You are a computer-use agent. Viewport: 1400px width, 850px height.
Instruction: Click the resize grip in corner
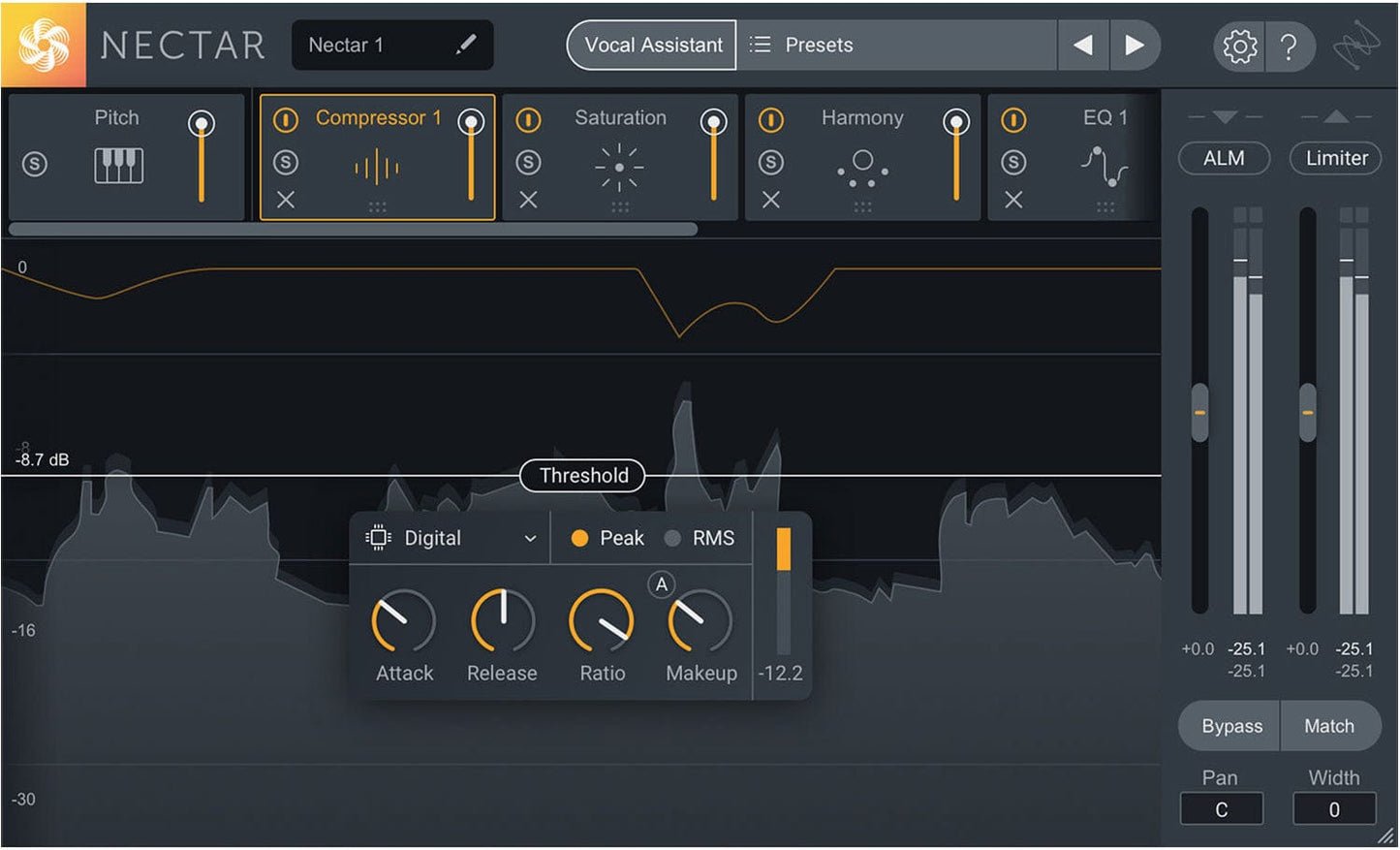click(x=1385, y=836)
